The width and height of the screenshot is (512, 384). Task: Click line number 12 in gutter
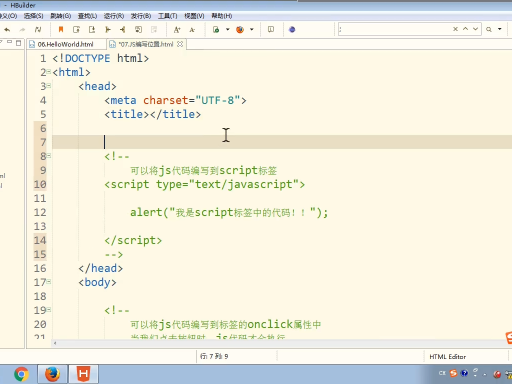tap(40, 212)
